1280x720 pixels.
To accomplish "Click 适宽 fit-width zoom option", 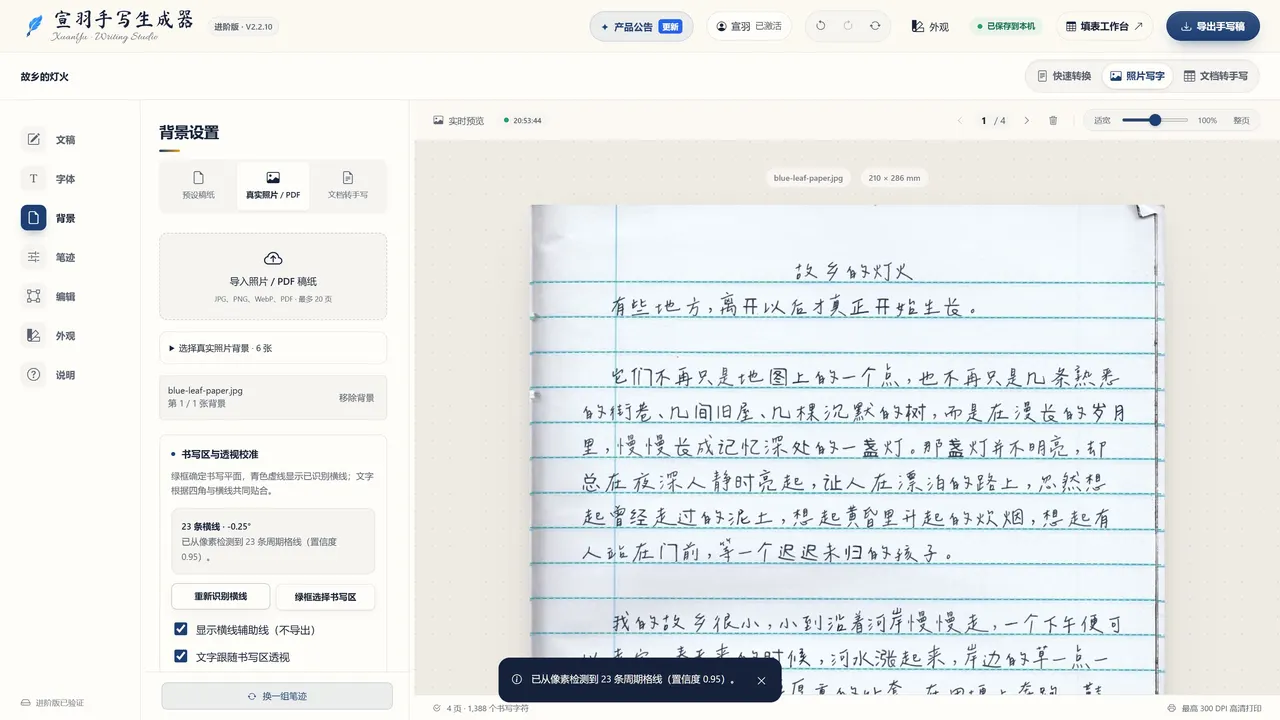I will (x=1102, y=120).
